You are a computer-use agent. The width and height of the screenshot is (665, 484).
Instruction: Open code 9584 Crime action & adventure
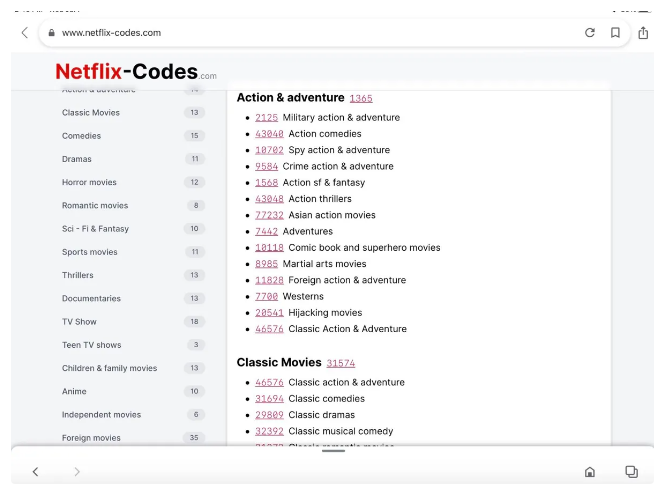point(266,166)
